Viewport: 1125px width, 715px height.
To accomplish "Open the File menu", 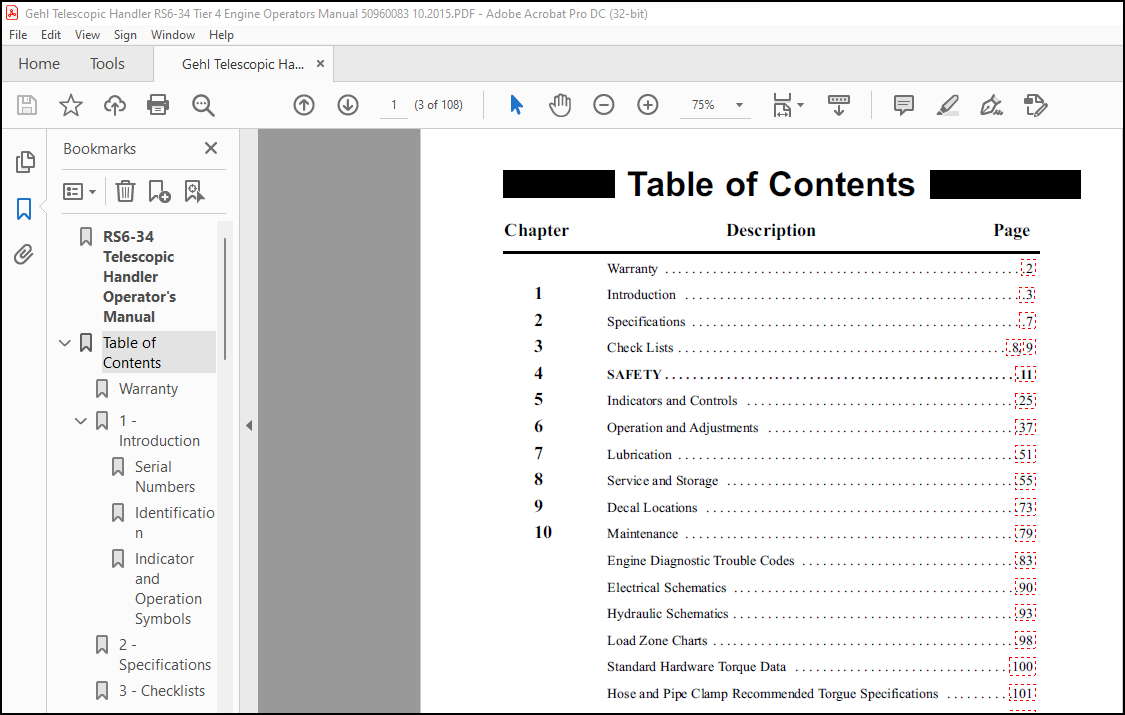I will (18, 34).
